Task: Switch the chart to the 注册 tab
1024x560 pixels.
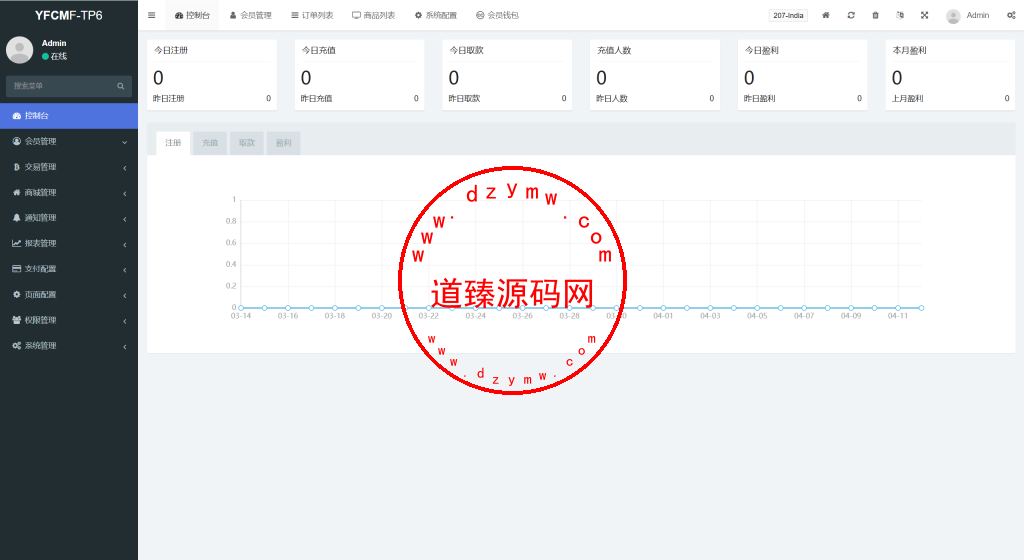Action: coord(173,143)
